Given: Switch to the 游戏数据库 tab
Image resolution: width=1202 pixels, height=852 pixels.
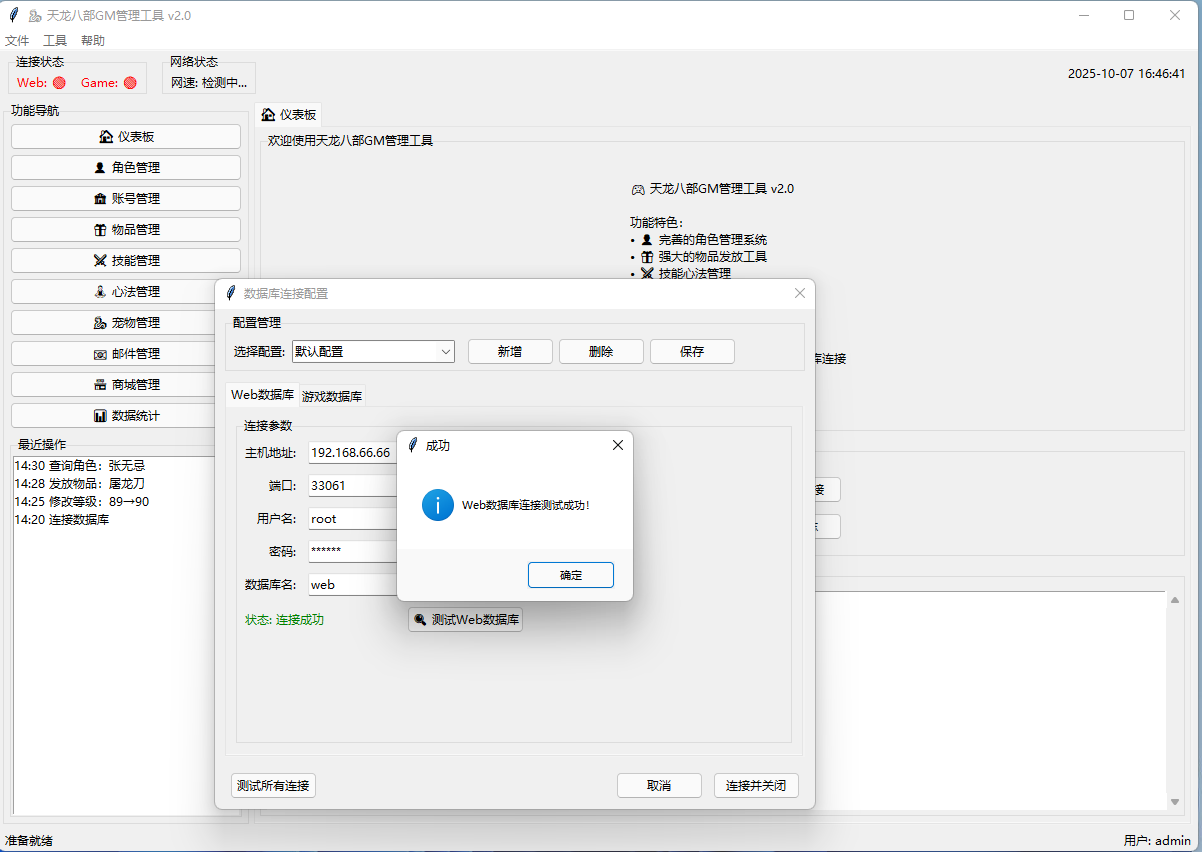Looking at the screenshot, I should pyautogui.click(x=333, y=396).
